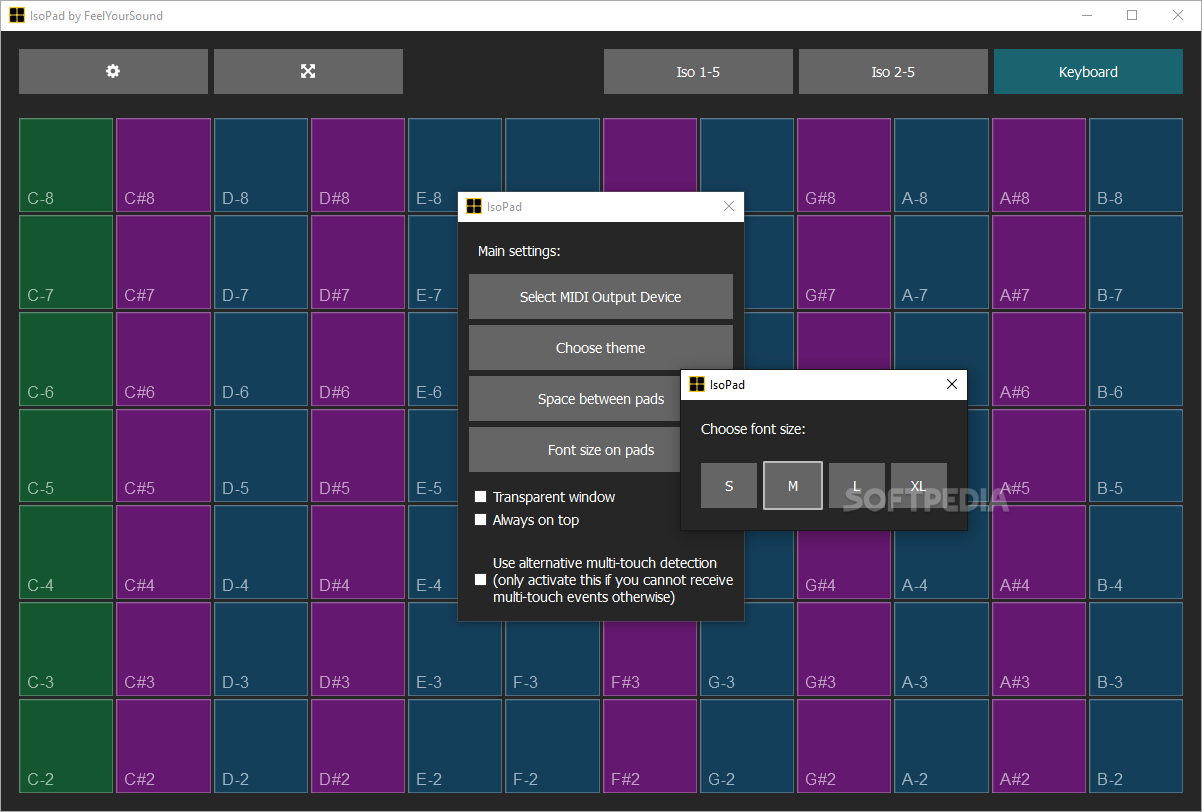The height and width of the screenshot is (812, 1202).
Task: Tap the D-8 pad
Action: [261, 165]
